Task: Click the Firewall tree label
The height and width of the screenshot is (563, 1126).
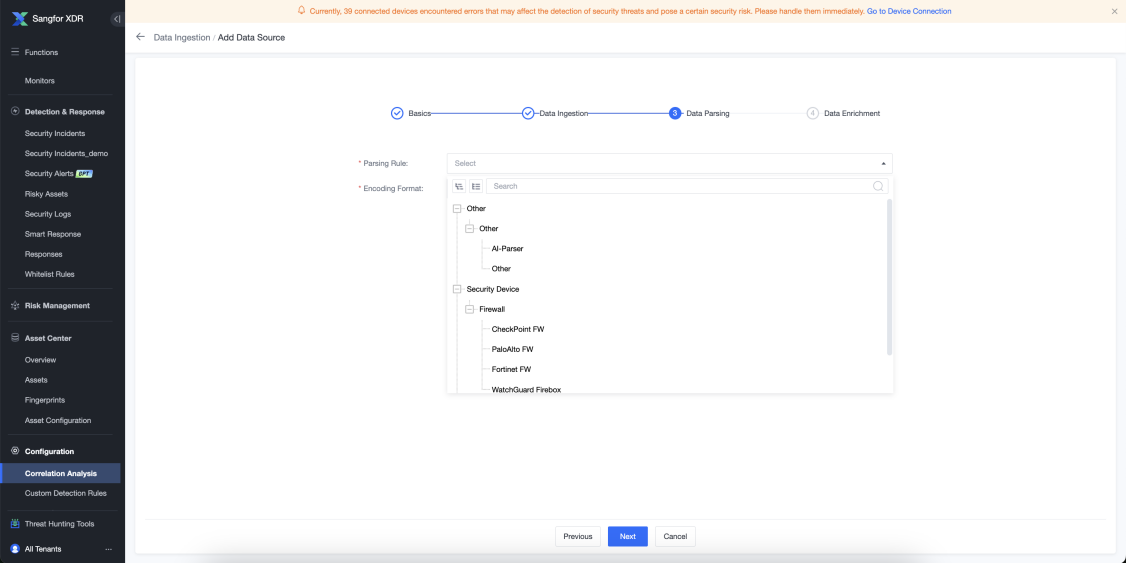Action: [x=492, y=310]
